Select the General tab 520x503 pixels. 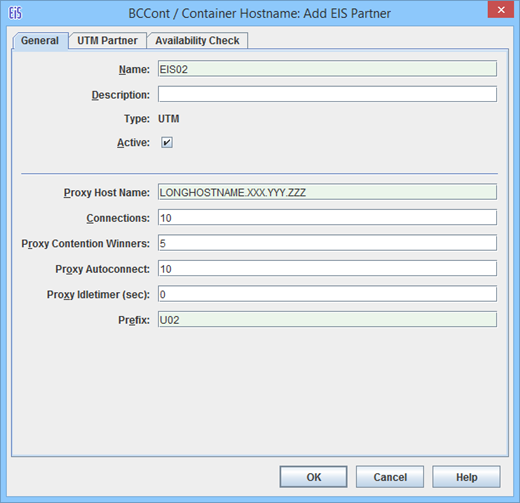(40, 41)
